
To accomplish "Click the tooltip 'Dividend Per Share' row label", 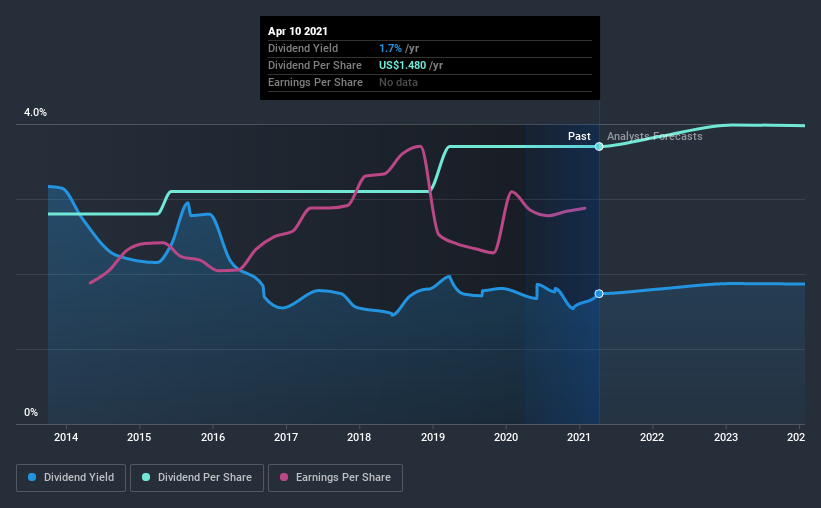I will coord(315,65).
